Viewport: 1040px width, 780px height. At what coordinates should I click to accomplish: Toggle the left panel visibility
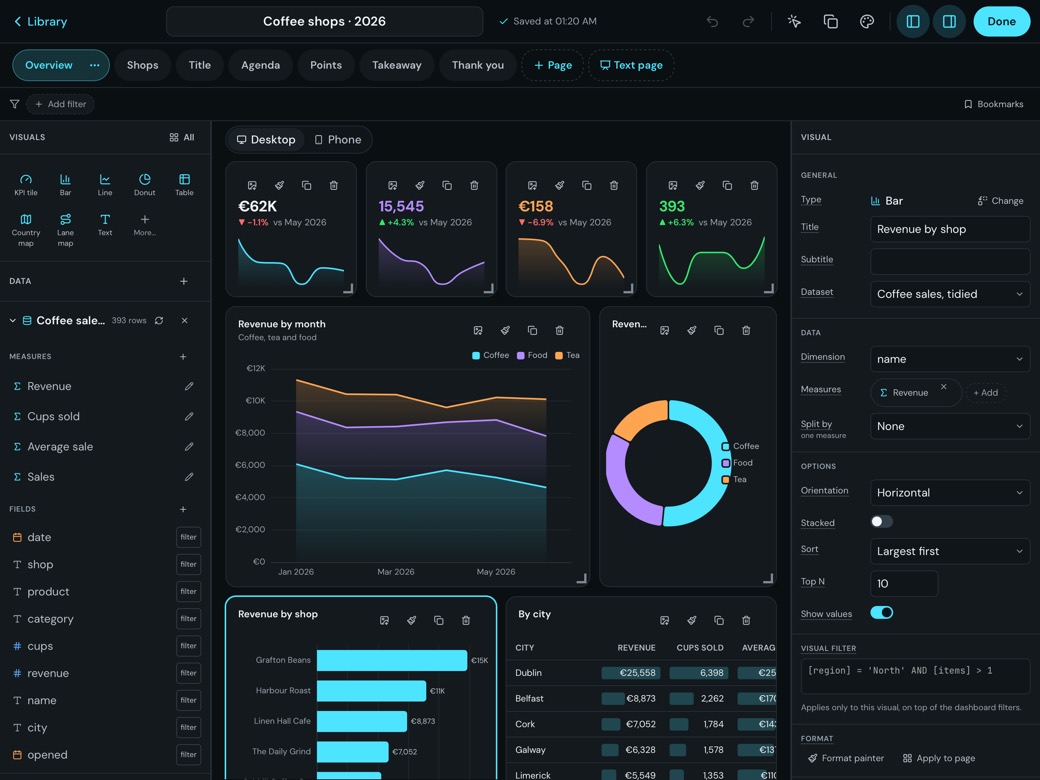(913, 21)
